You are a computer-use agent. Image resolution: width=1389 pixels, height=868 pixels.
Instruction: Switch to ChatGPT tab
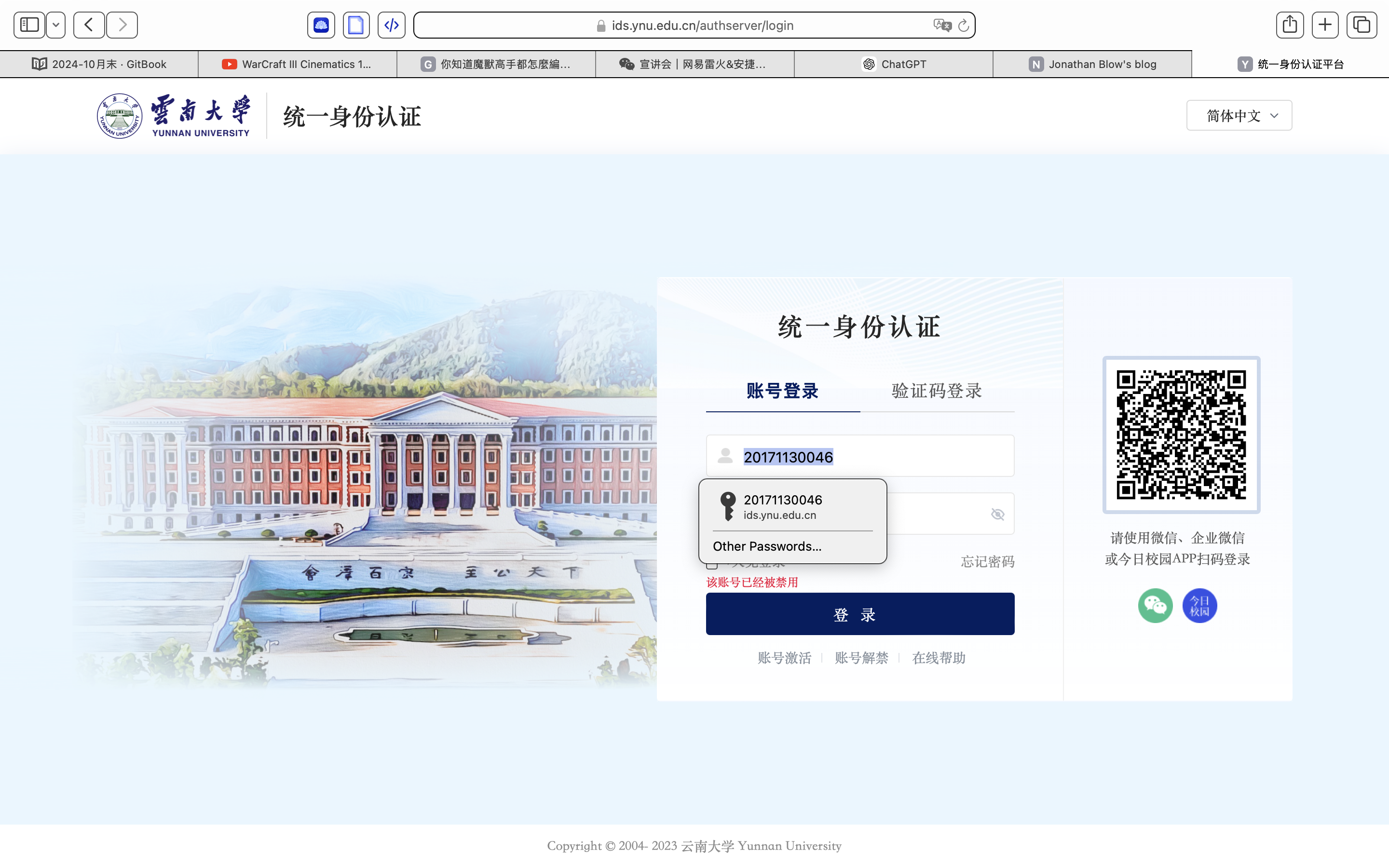[894, 64]
